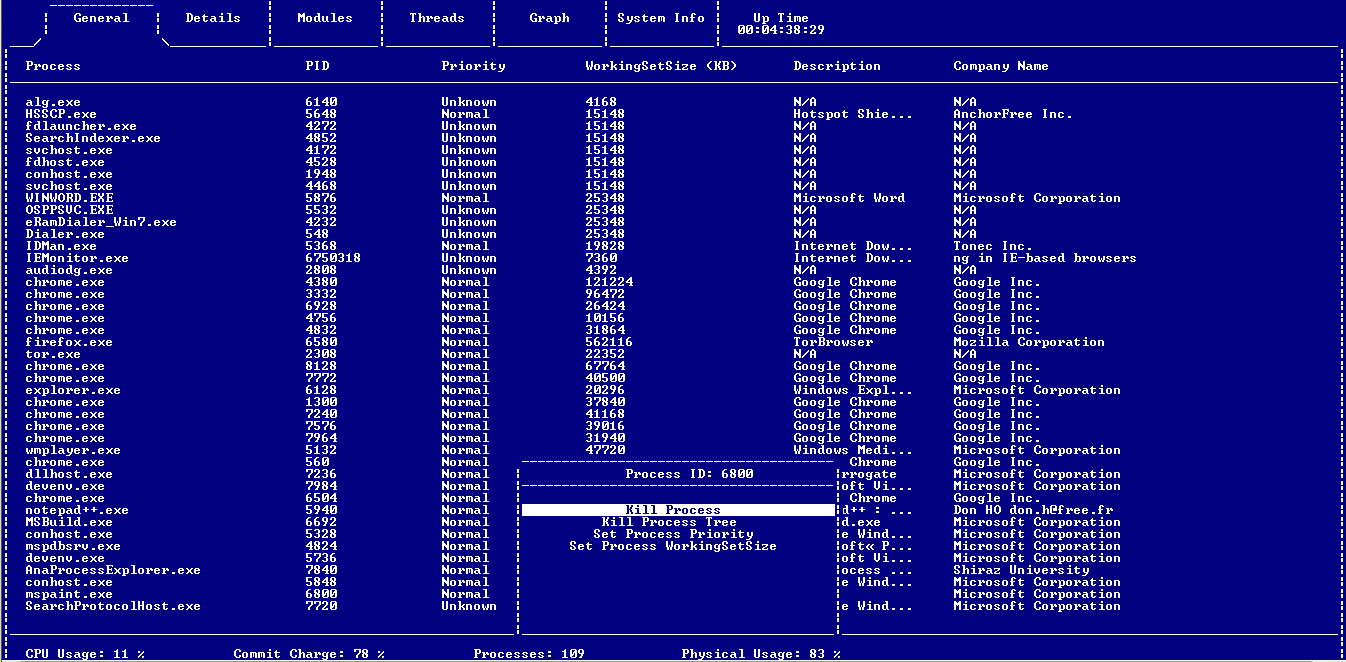Screen dimensions: 1346x662
Task: Select the OSPPSVC.EXE process
Action: [69, 210]
